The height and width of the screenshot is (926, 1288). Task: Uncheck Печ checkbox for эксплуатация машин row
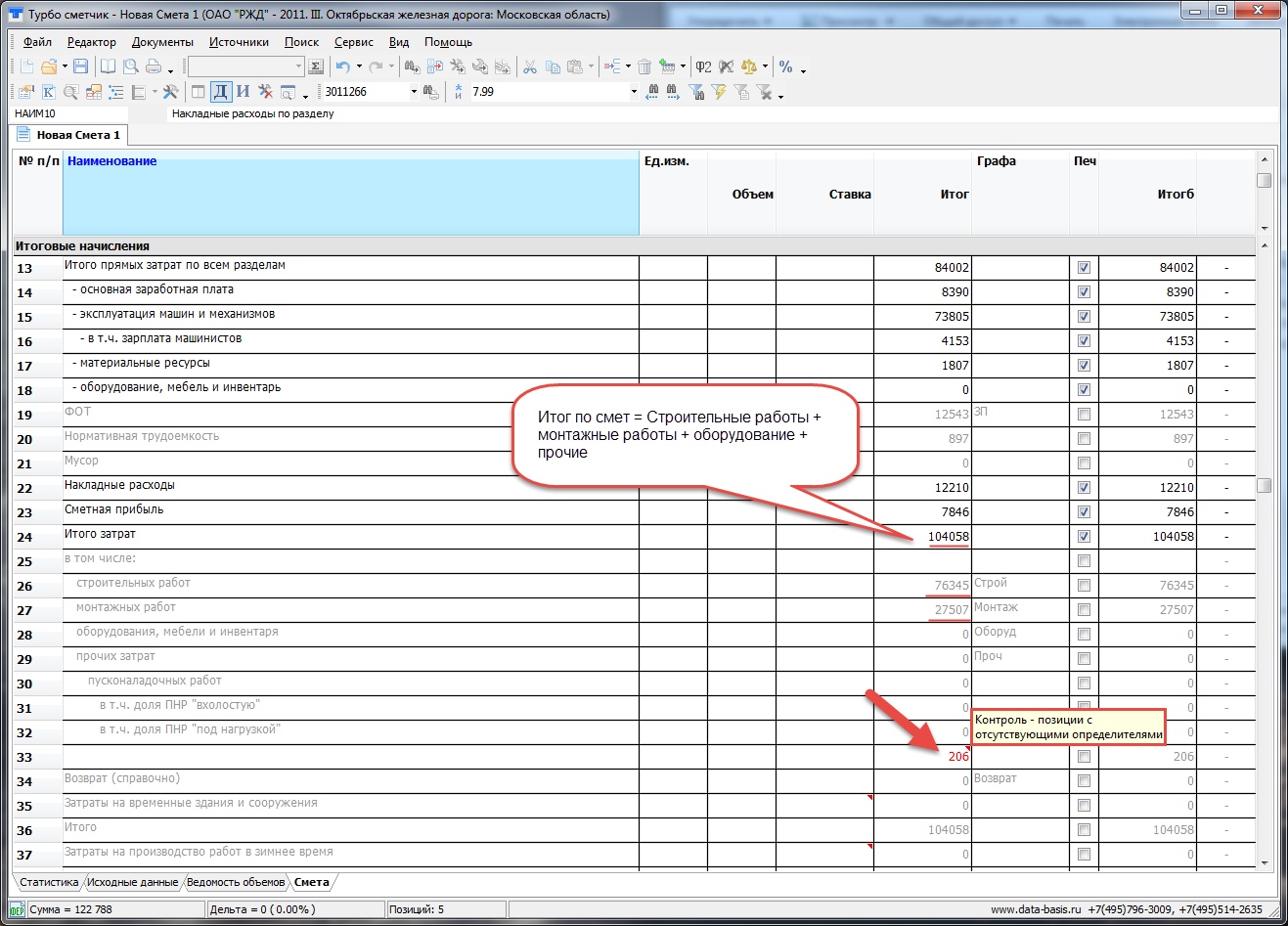pyautogui.click(x=1084, y=316)
